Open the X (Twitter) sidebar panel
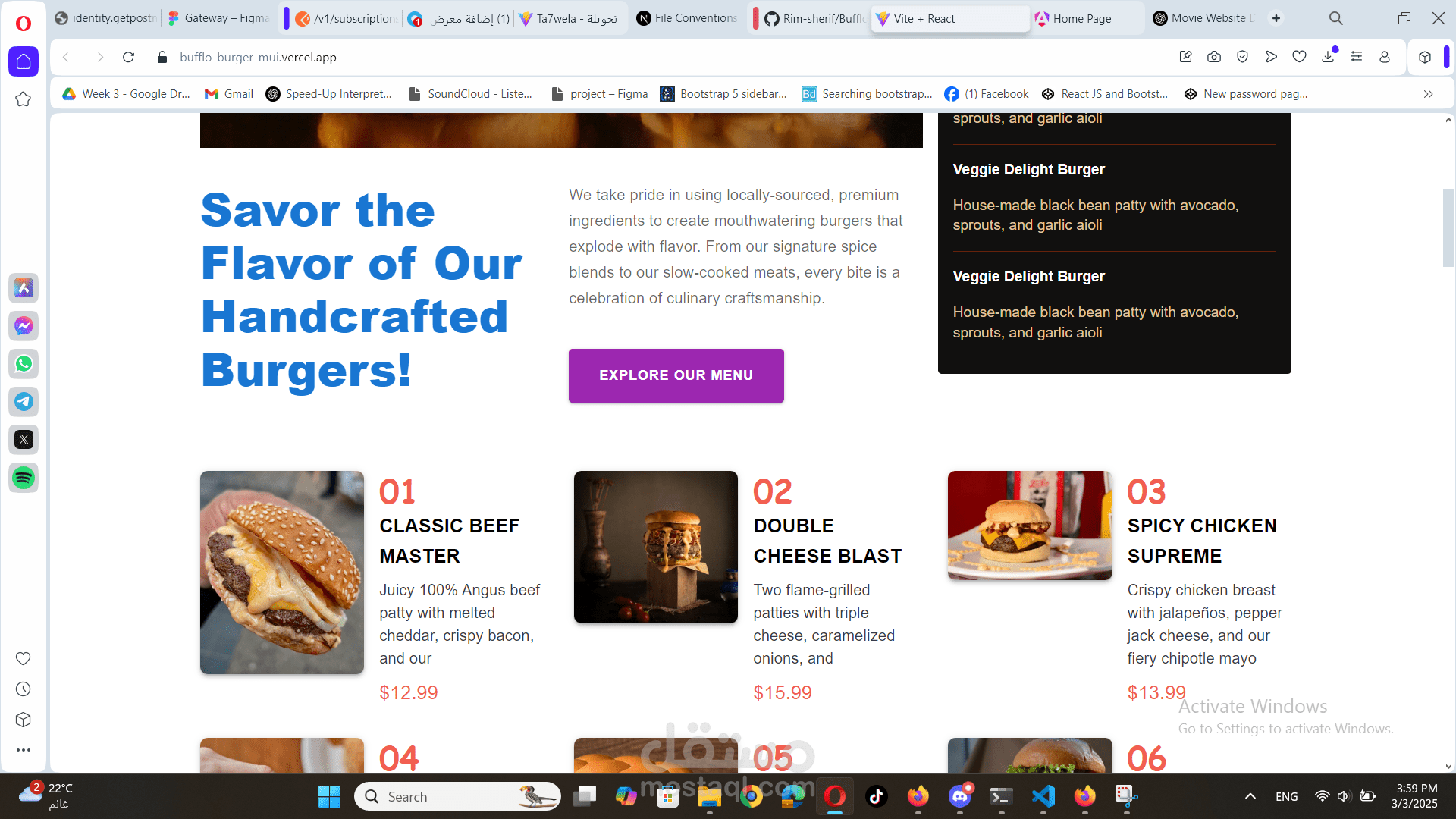This screenshot has height=819, width=1456. coord(24,440)
